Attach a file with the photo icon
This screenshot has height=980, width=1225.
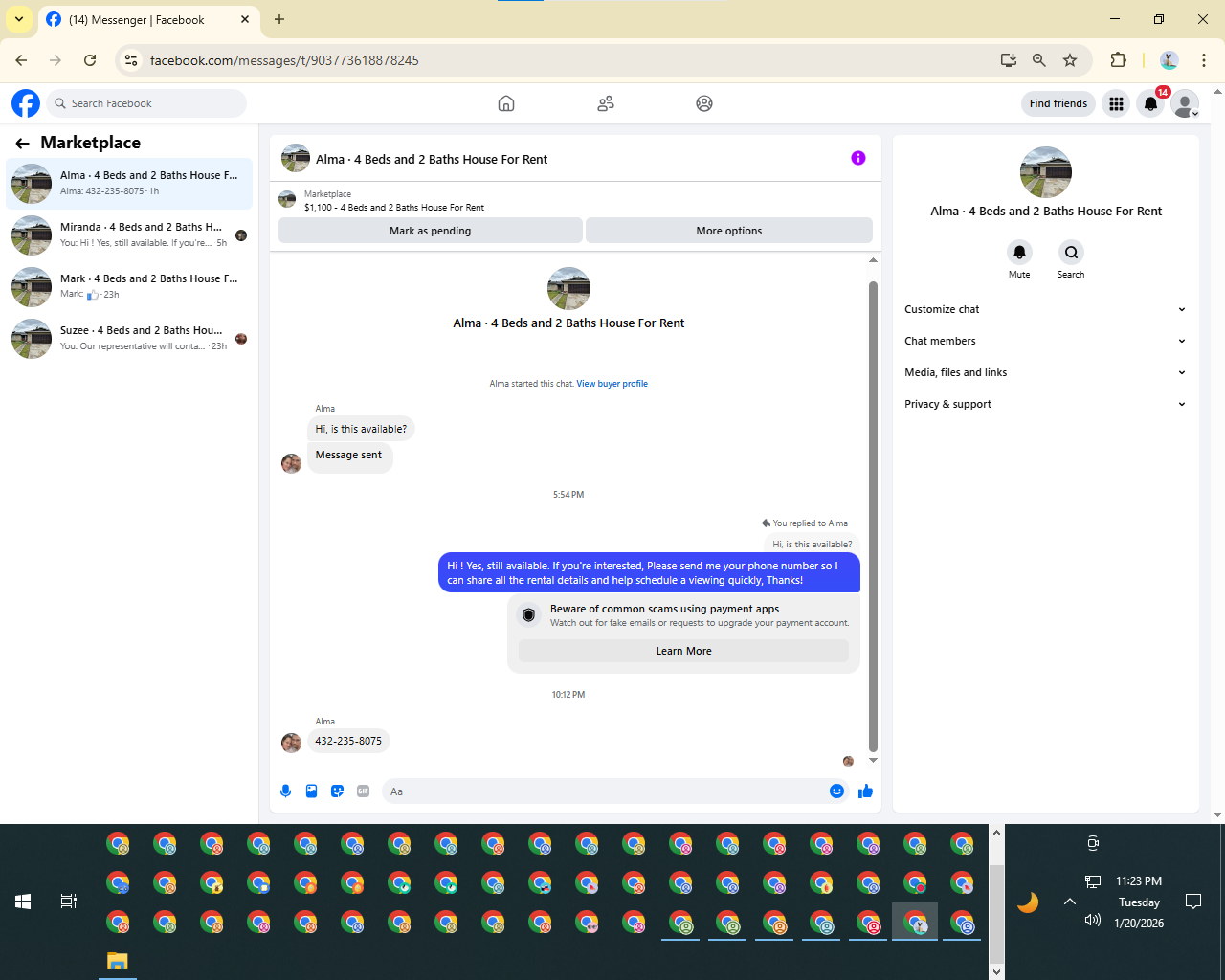tap(311, 791)
